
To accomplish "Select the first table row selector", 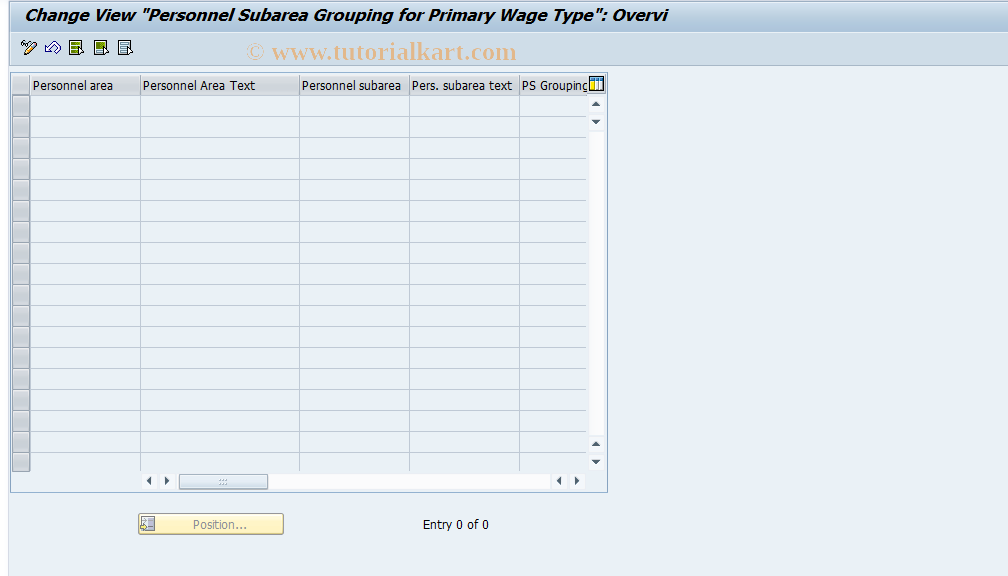I will pos(21,106).
